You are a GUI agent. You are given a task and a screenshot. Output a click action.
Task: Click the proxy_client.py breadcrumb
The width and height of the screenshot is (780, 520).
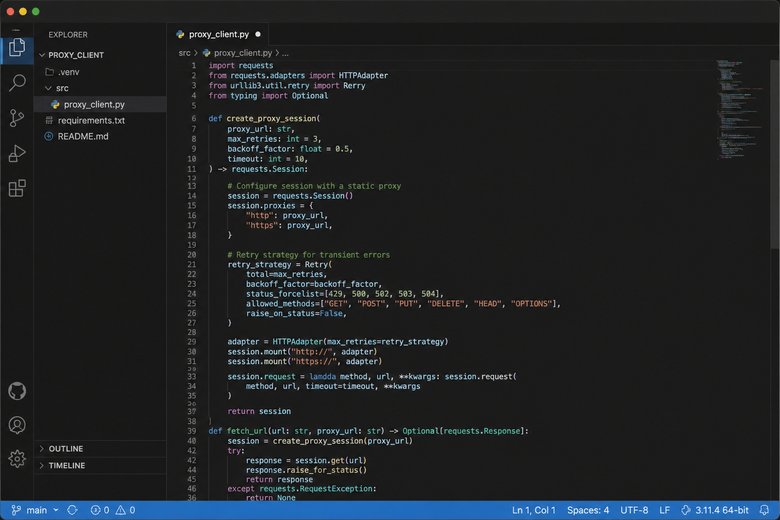tap(243, 53)
